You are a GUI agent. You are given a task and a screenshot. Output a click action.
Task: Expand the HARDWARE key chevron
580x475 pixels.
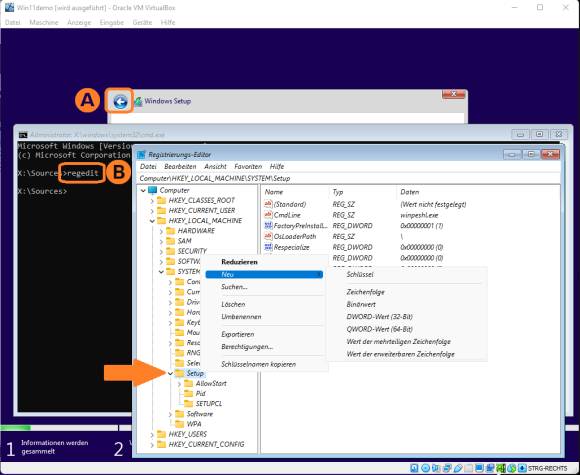161,231
